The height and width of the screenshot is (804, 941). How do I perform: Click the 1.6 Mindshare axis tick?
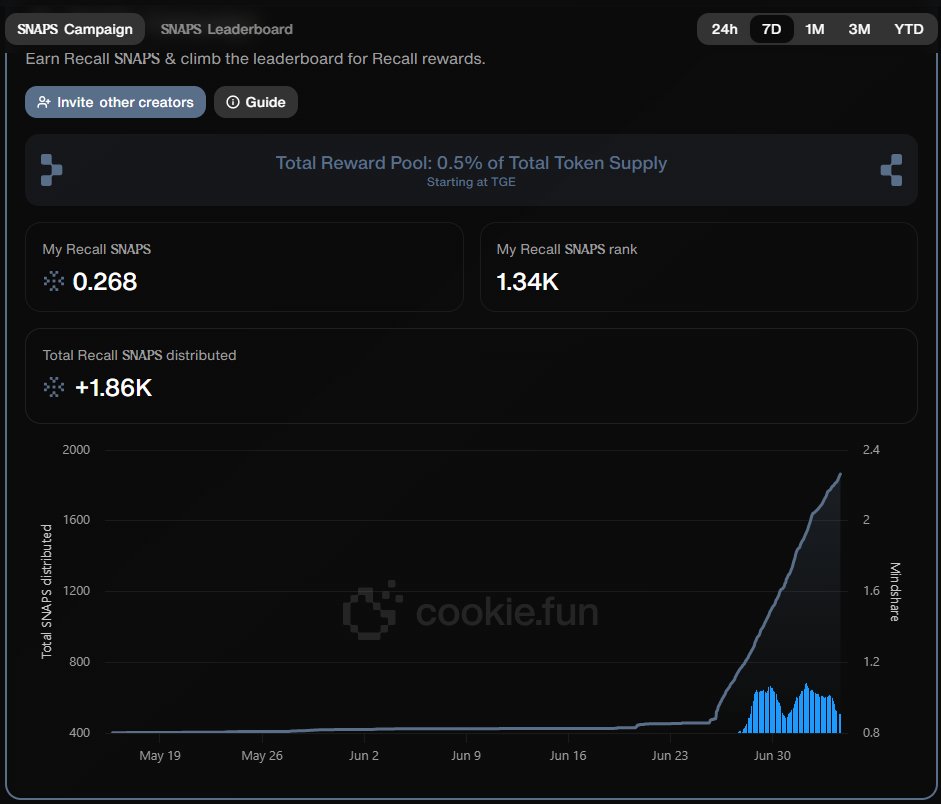click(871, 590)
